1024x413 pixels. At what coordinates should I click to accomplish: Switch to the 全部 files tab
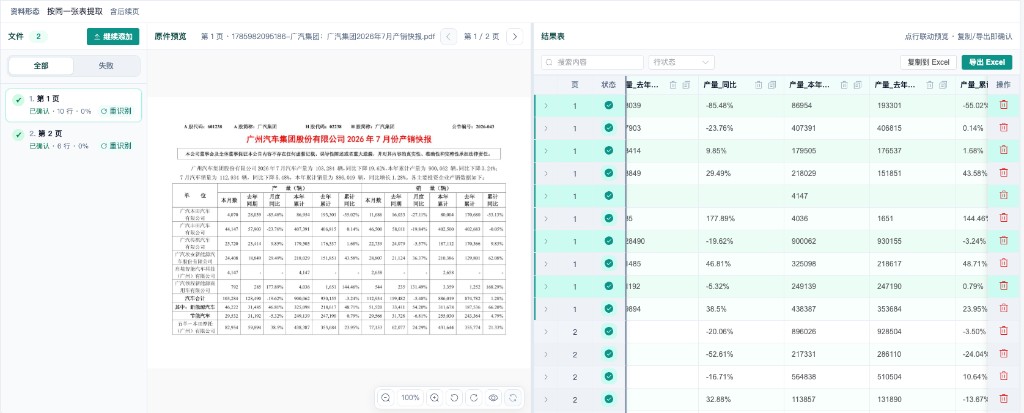[41, 66]
